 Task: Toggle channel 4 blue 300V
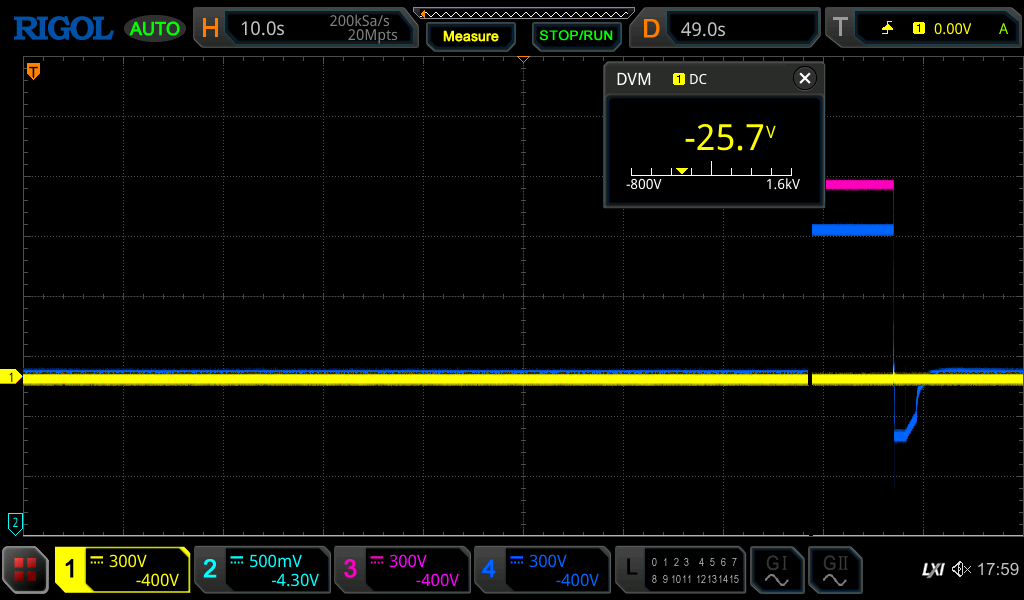[x=542, y=570]
